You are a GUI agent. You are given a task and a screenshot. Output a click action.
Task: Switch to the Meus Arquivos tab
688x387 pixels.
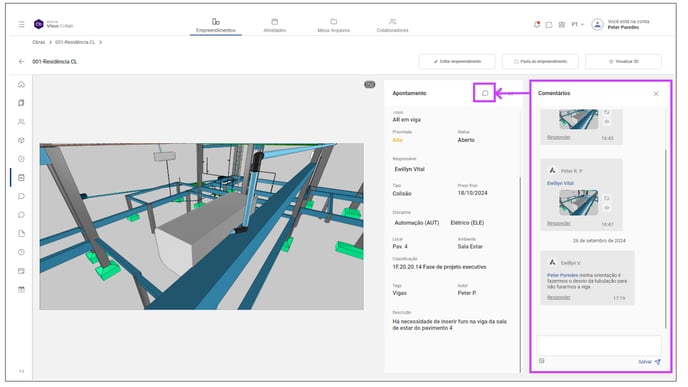coord(333,26)
